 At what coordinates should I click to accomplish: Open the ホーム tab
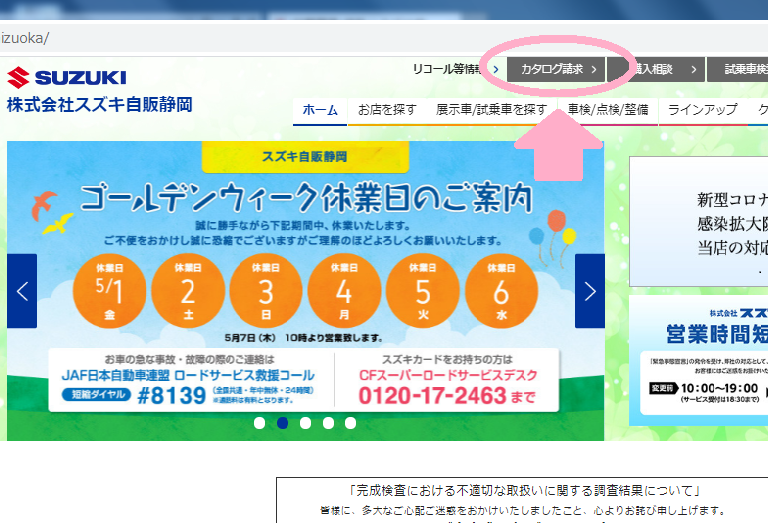click(320, 111)
